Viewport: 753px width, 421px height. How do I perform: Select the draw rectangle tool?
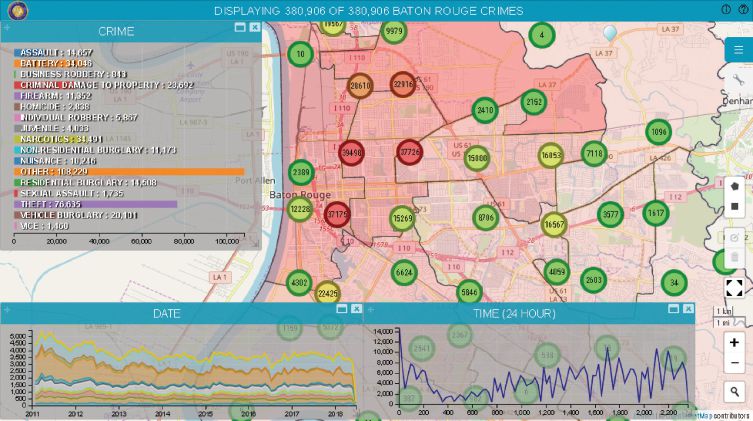point(735,207)
